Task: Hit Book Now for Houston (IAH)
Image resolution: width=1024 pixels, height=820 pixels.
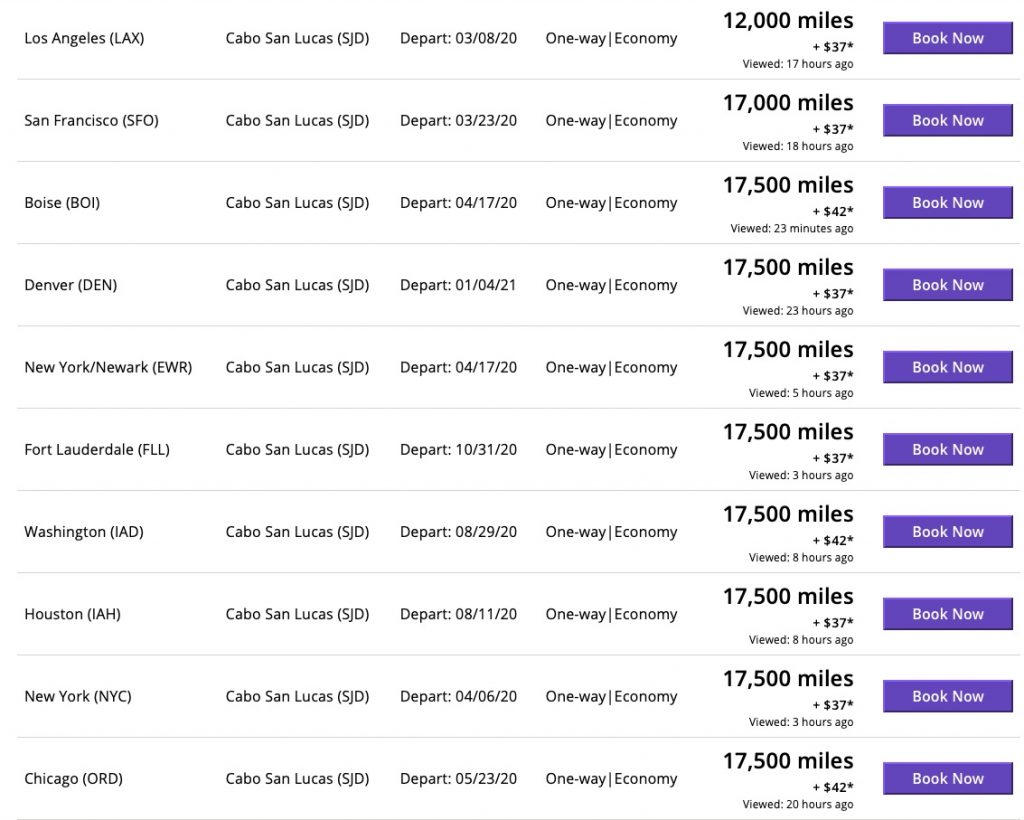Action: pos(947,614)
